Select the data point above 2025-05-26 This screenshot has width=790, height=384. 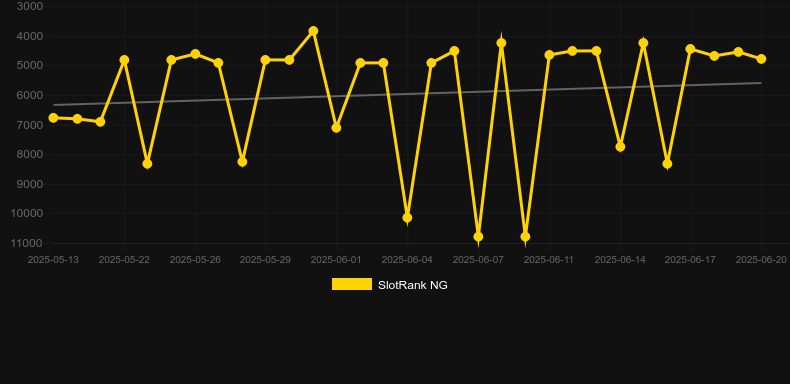[195, 54]
